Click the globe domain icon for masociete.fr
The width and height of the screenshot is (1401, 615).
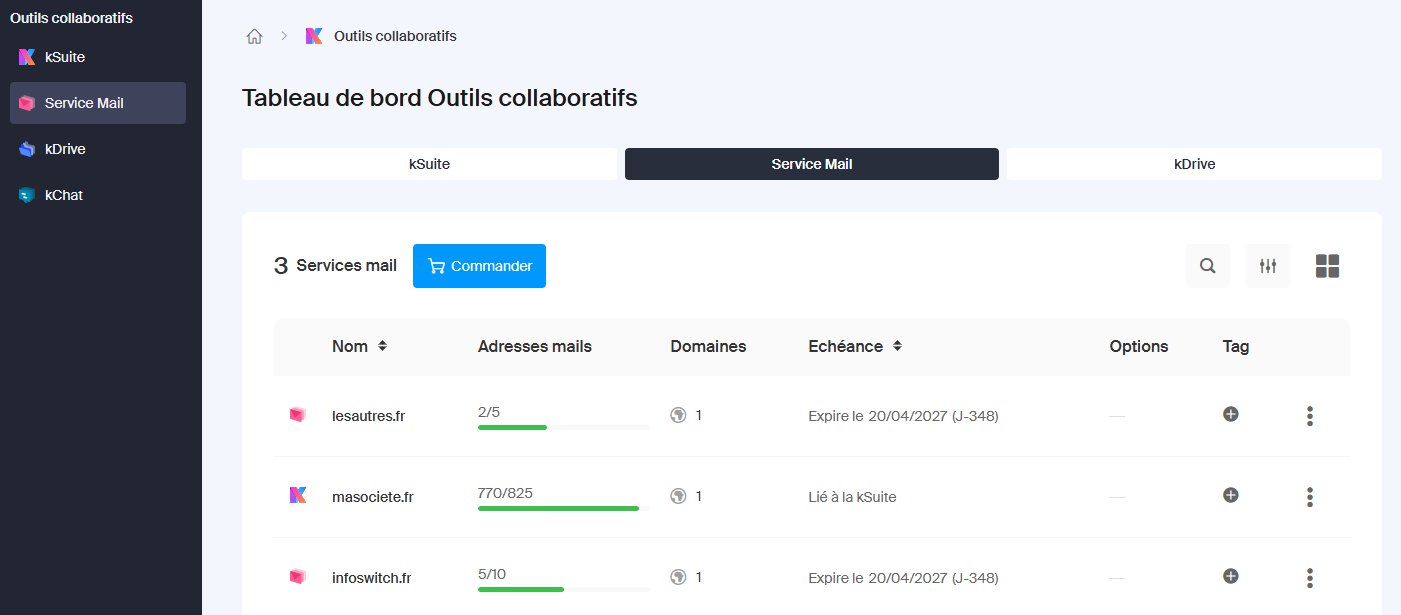point(678,496)
